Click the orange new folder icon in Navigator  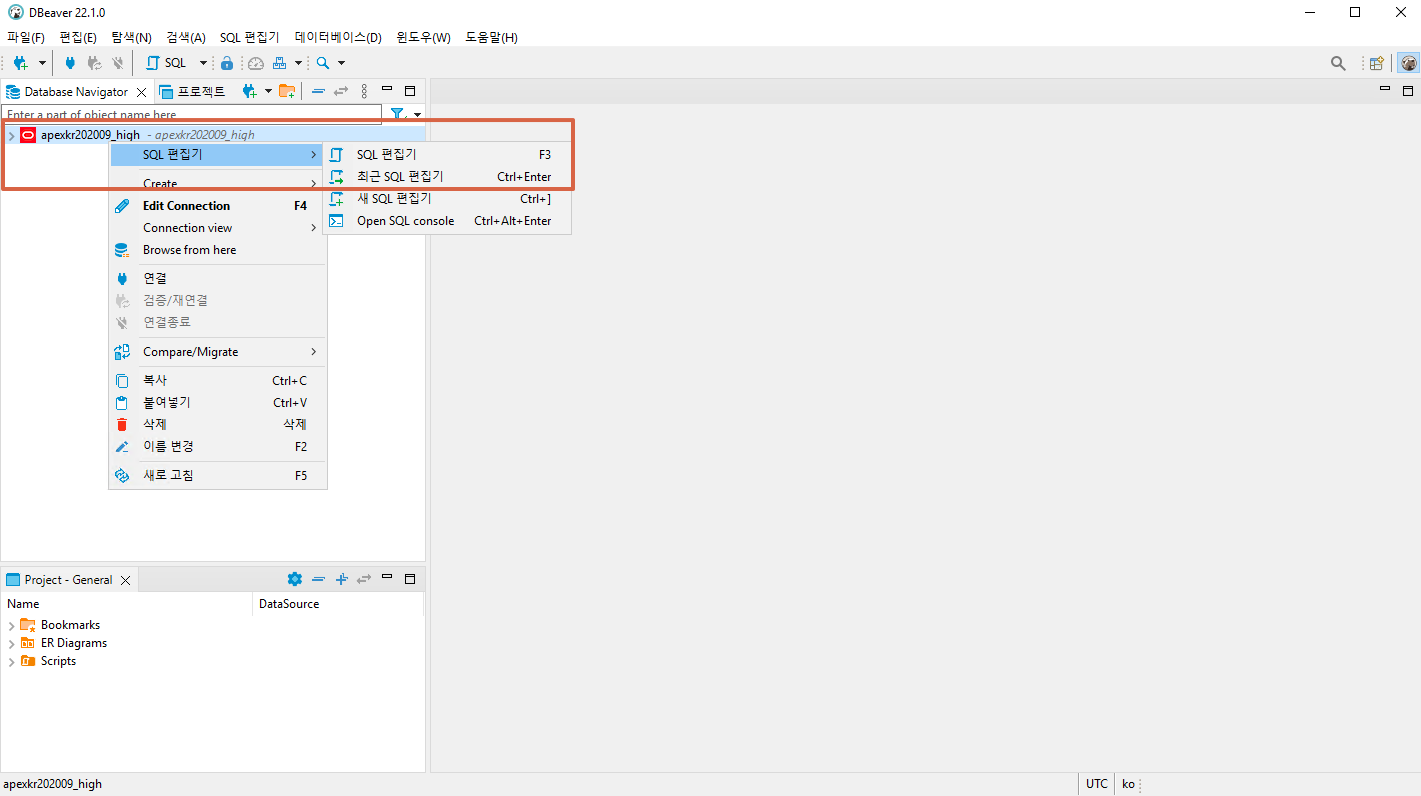click(x=287, y=91)
